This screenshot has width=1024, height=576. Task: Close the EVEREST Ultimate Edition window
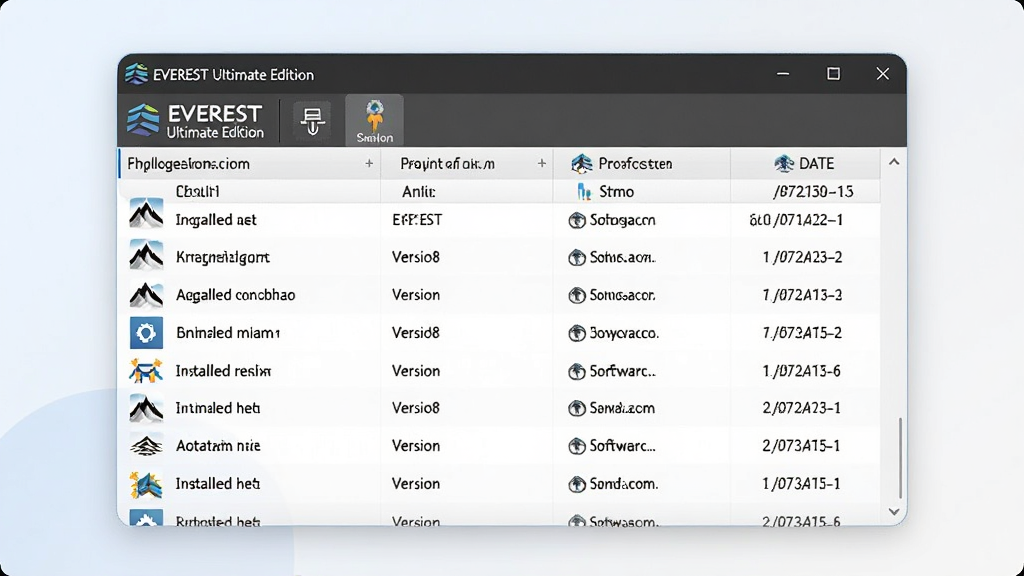(x=882, y=74)
